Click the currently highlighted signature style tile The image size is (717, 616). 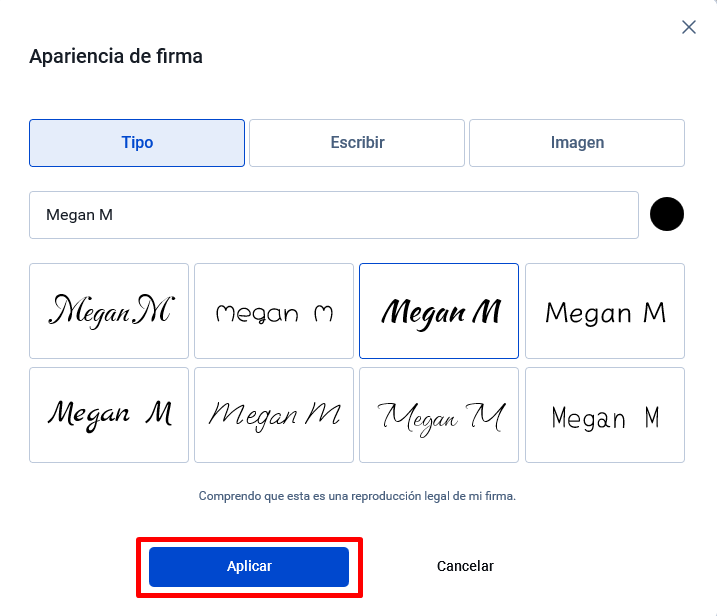(x=439, y=311)
